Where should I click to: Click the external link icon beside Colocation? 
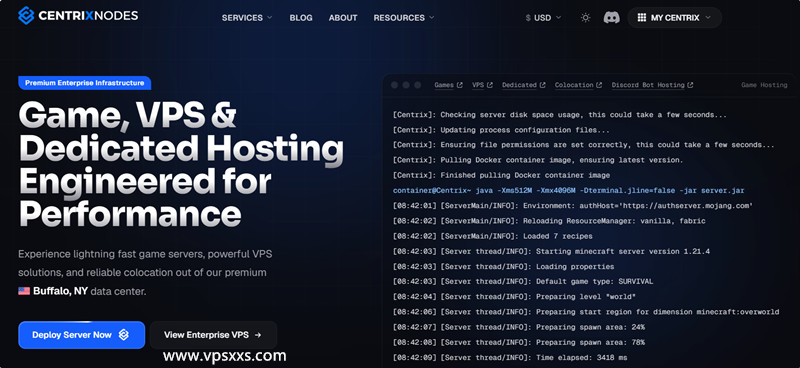[x=599, y=85]
